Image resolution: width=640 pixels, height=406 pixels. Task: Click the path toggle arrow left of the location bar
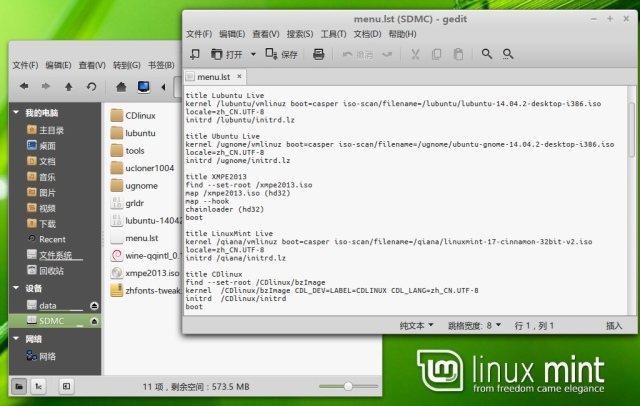(163, 87)
